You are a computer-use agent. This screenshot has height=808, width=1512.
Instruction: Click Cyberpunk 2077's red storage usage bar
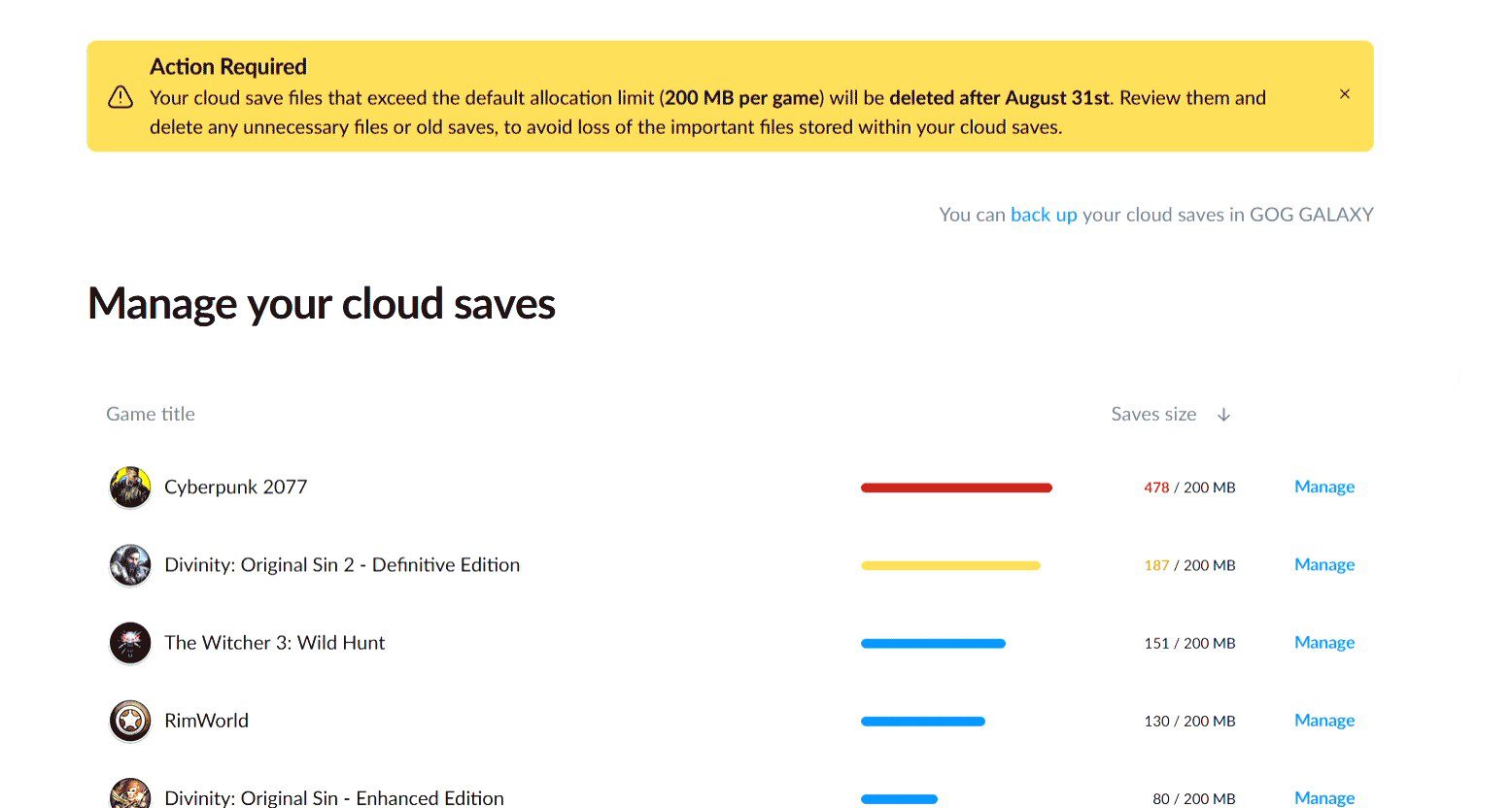coord(956,488)
